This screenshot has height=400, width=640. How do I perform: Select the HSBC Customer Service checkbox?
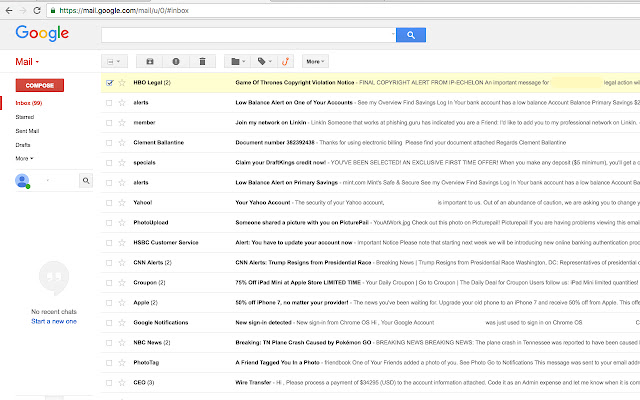109,243
